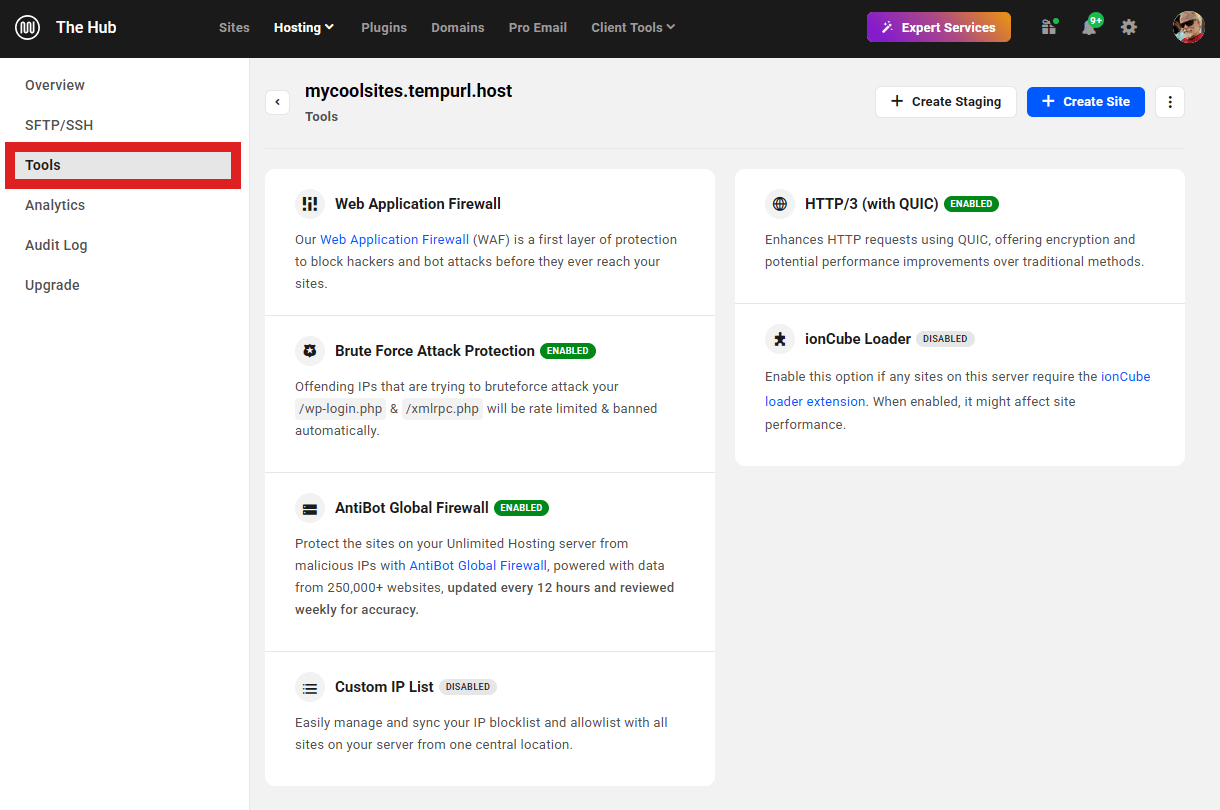Click the Create Site button
This screenshot has height=810, width=1220.
1086,101
